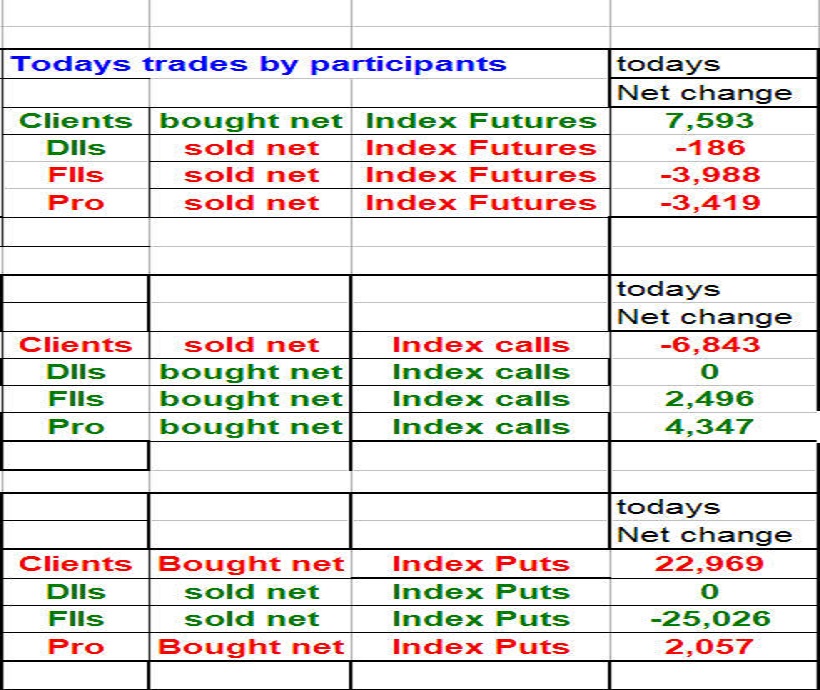Click the DIIs zero value for Index Puts
Viewport: 820px width, 690px height.
[709, 591]
